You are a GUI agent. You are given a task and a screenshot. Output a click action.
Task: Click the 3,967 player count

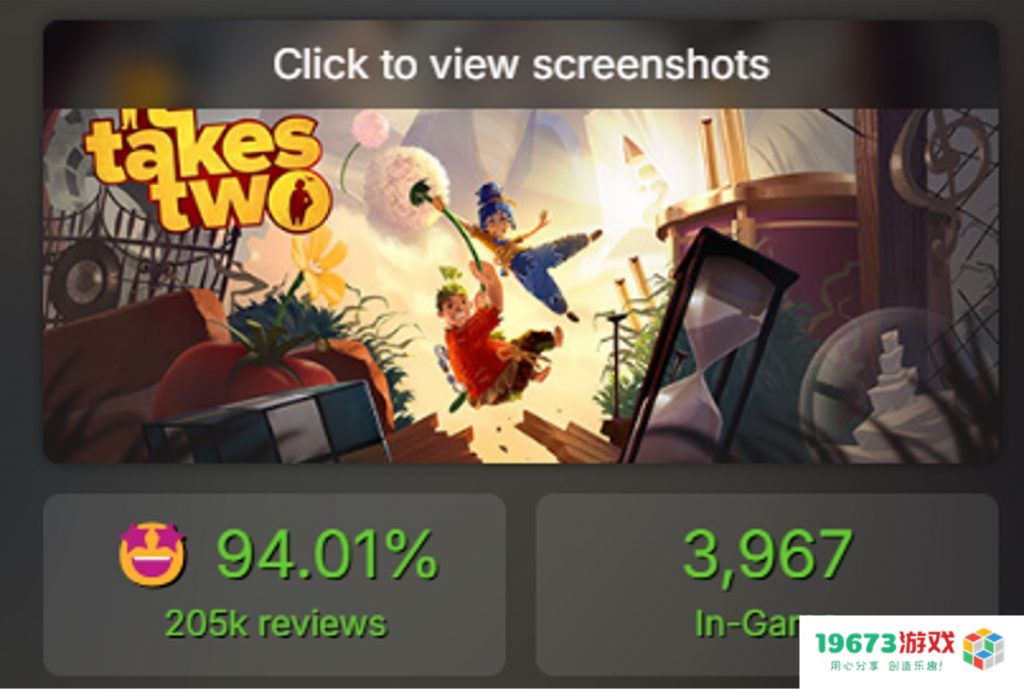pyautogui.click(x=767, y=554)
